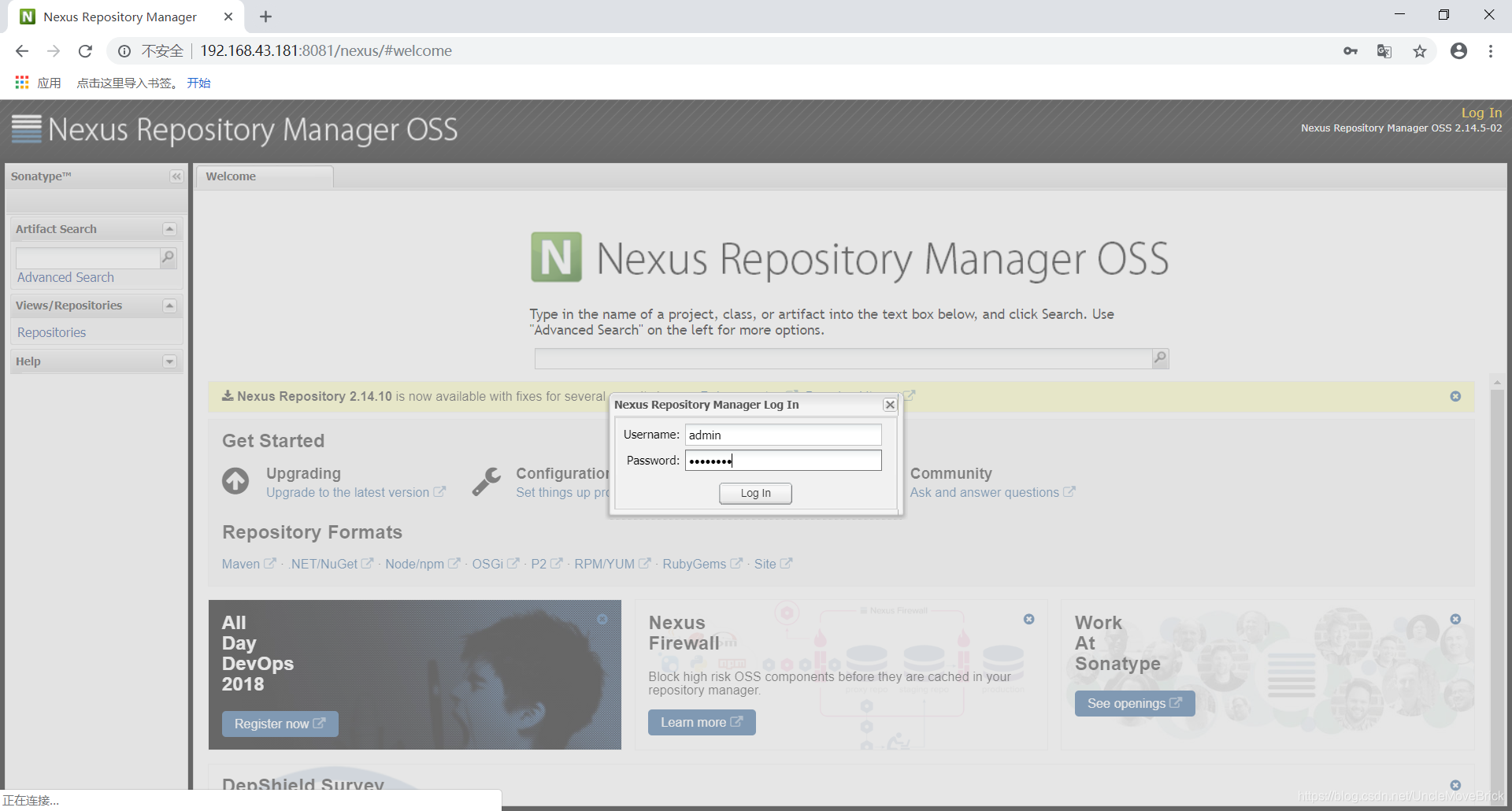Focus the Password field
Viewport: 1512px width, 811px height.
[x=783, y=461]
